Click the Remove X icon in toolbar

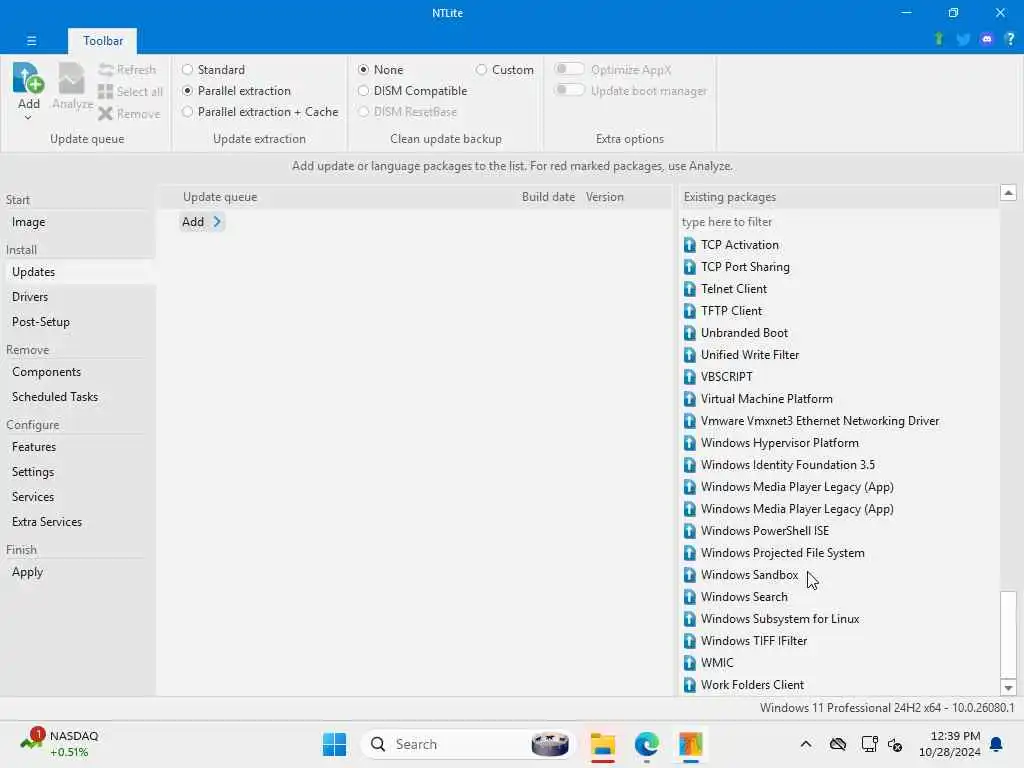[105, 114]
